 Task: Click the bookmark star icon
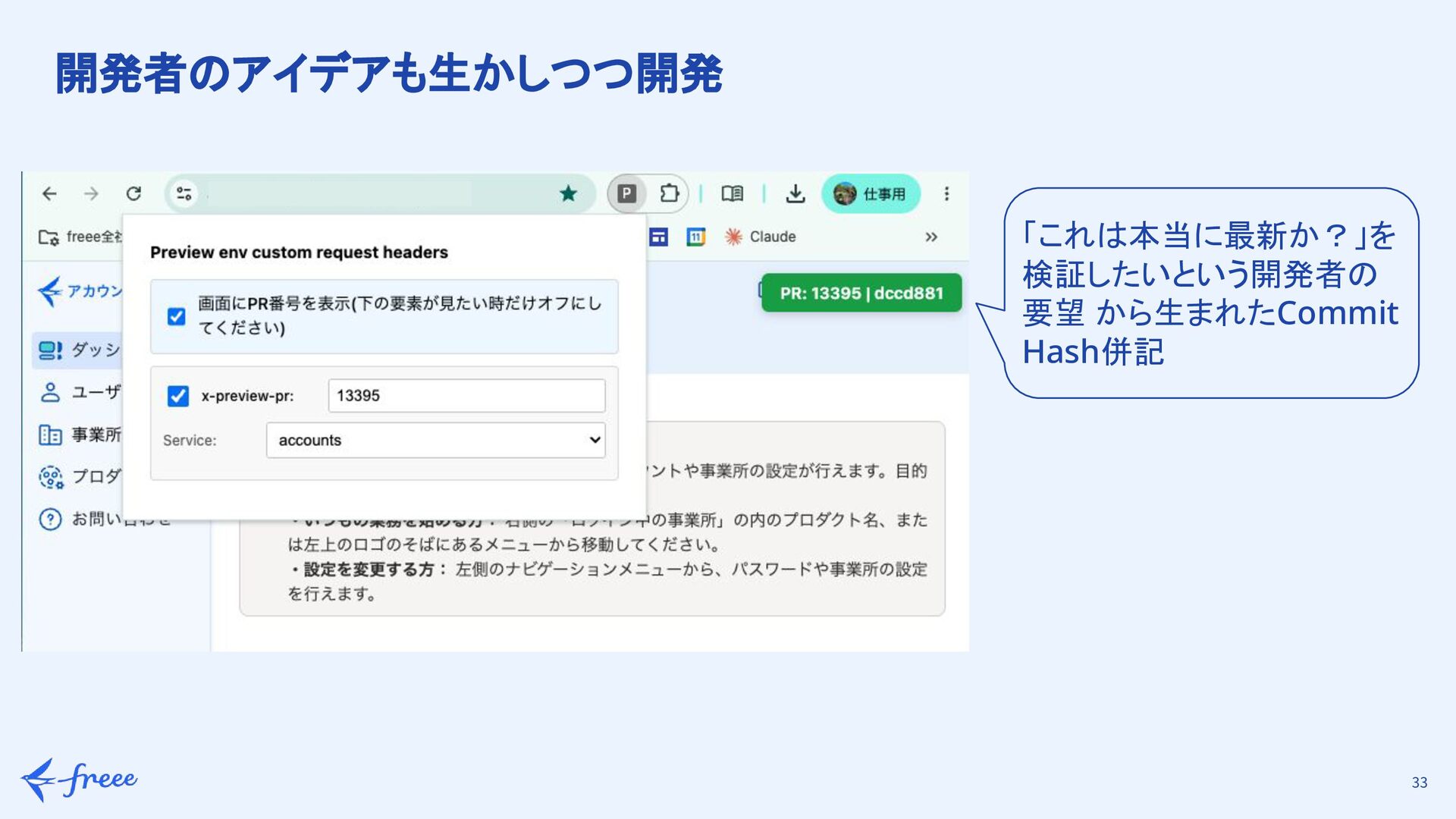[568, 193]
